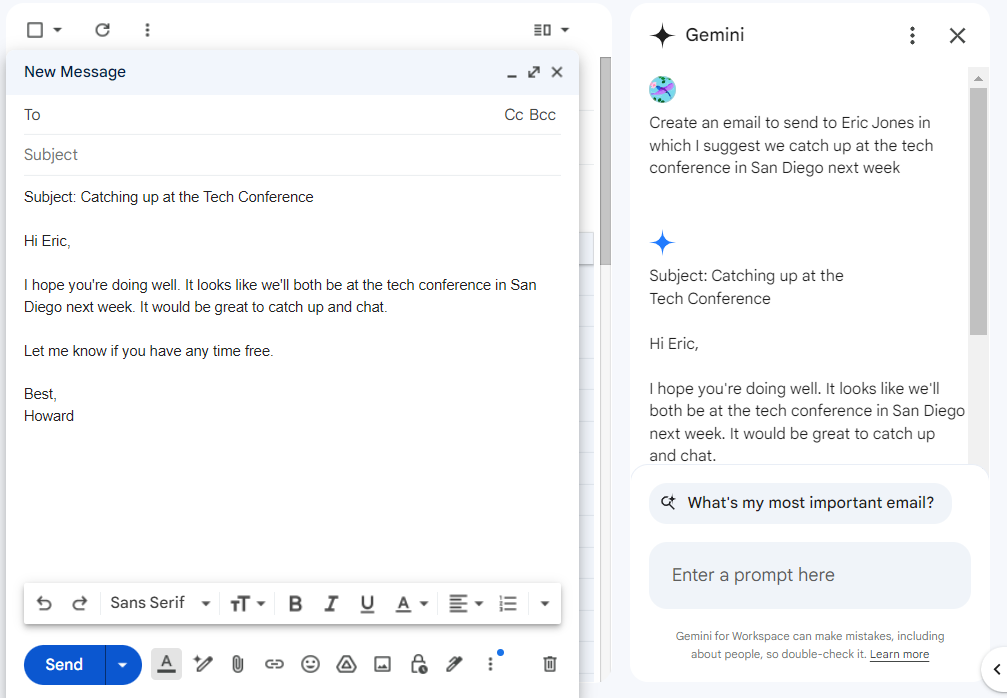
Task: Toggle bold text formatting
Action: click(295, 604)
